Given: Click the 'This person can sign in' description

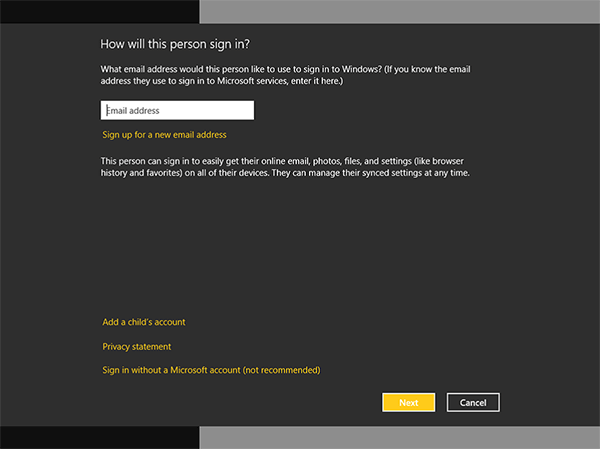Looking at the screenshot, I should [285, 166].
